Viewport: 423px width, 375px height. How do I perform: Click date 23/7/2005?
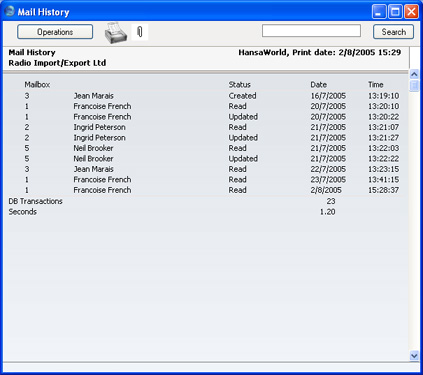click(328, 180)
